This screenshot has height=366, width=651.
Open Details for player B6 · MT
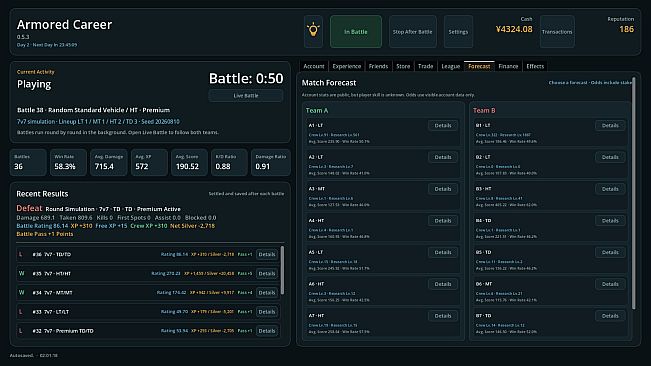[610, 284]
